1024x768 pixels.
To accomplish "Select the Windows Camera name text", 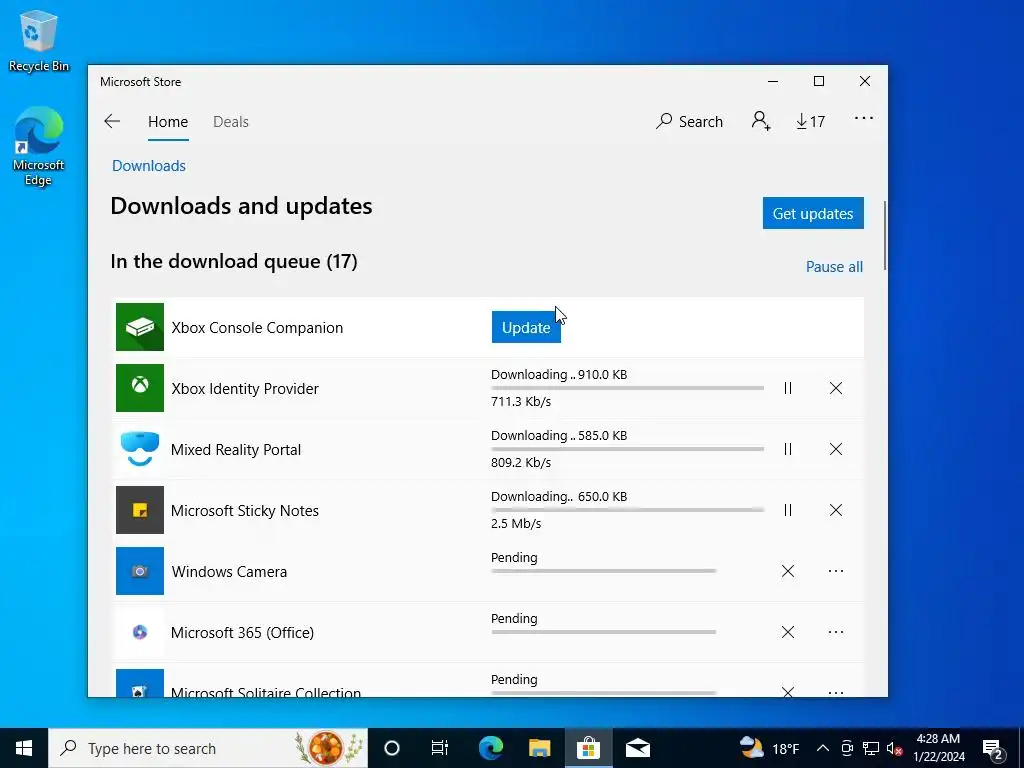I will (x=229, y=571).
